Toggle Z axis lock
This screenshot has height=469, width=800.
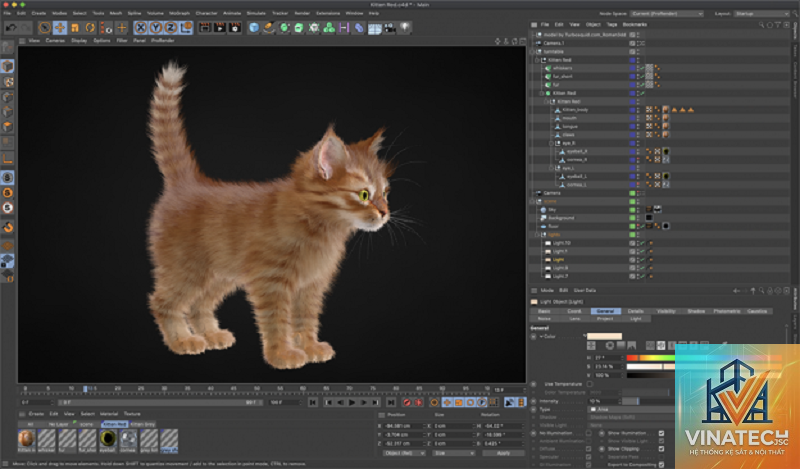pos(171,28)
